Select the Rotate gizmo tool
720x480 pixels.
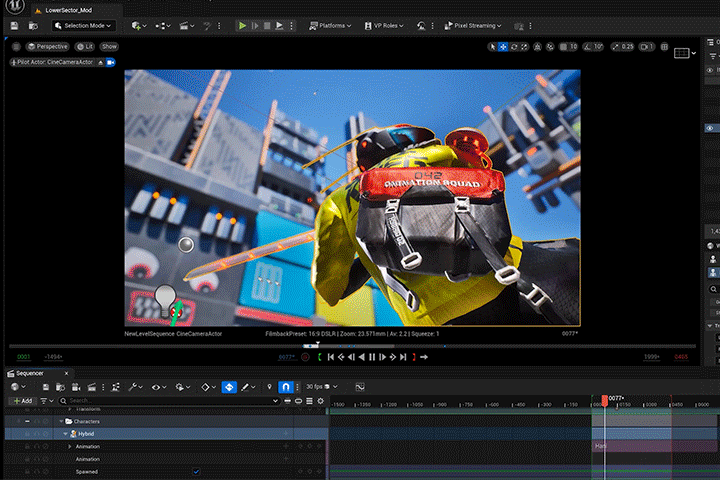tap(514, 47)
